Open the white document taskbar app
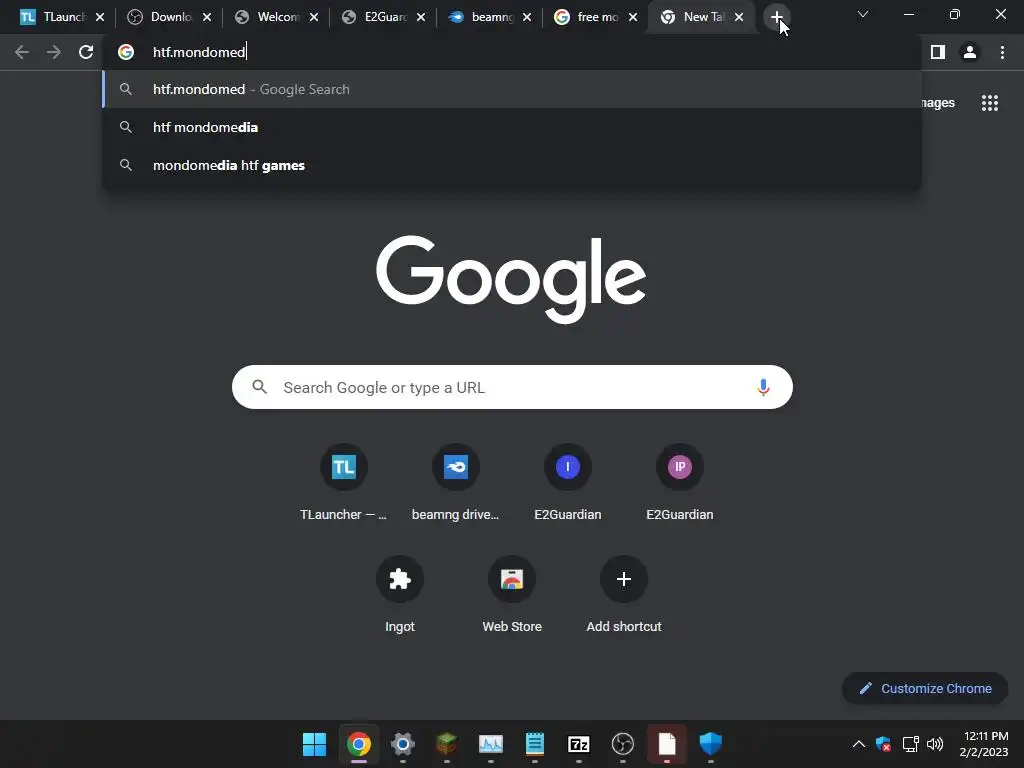This screenshot has width=1024, height=768. coord(667,744)
